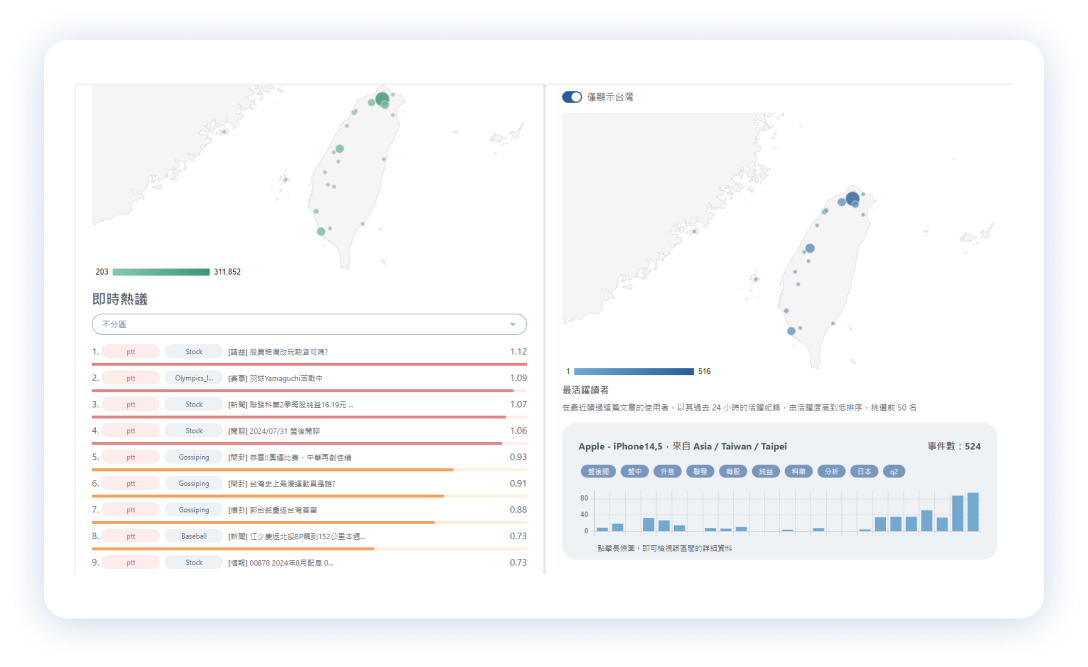Select the Gossiping board tag in row 7

pyautogui.click(x=194, y=510)
